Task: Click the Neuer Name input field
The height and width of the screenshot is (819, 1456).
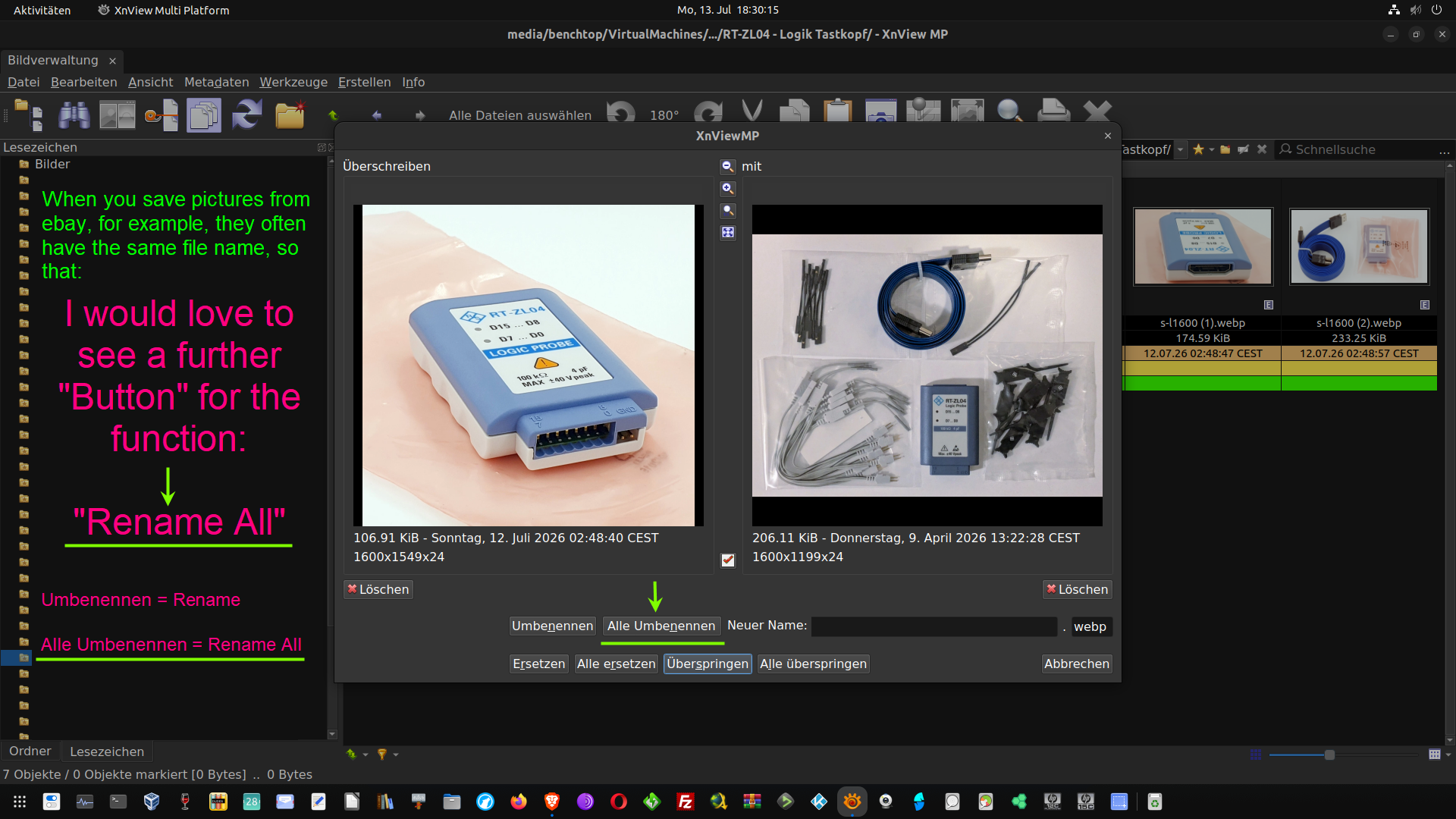Action: point(934,626)
